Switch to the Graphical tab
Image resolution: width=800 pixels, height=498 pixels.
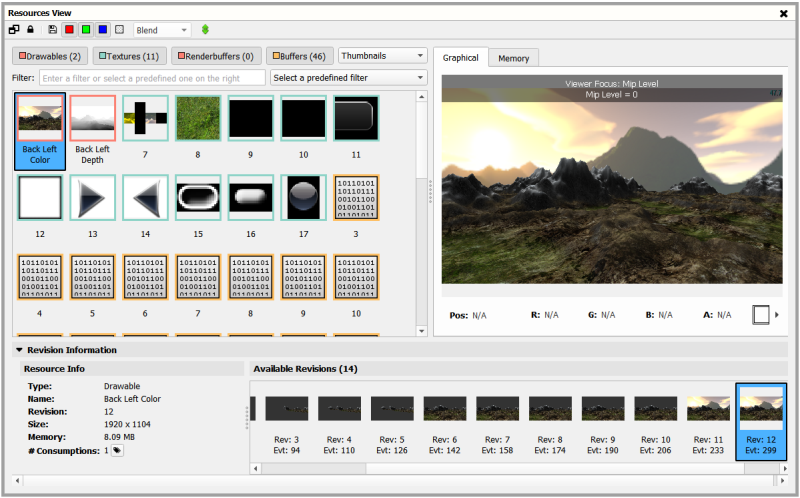(x=461, y=58)
